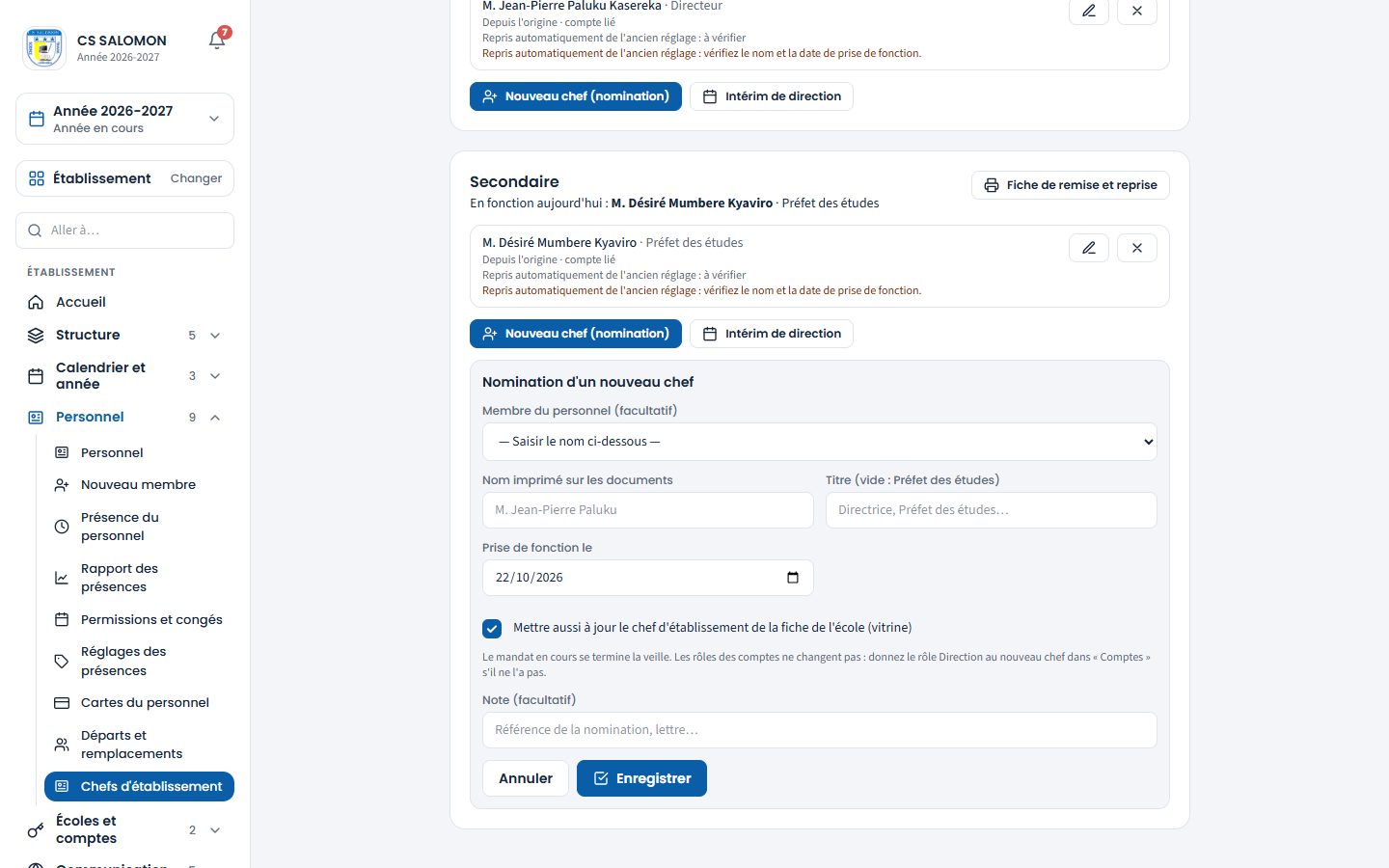Viewport: 1389px width, 868px height.
Task: Click the Titre input field
Action: pyautogui.click(x=992, y=510)
